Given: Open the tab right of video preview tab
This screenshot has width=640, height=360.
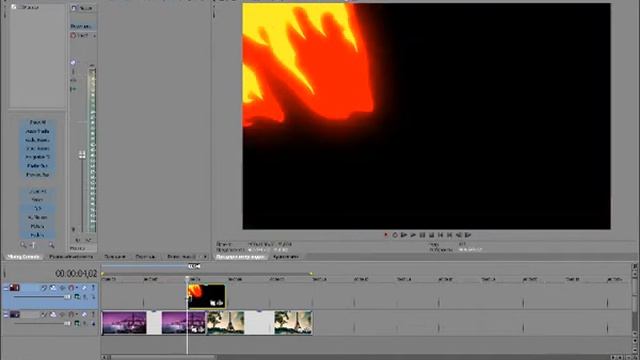Looking at the screenshot, I should pyautogui.click(x=285, y=257).
